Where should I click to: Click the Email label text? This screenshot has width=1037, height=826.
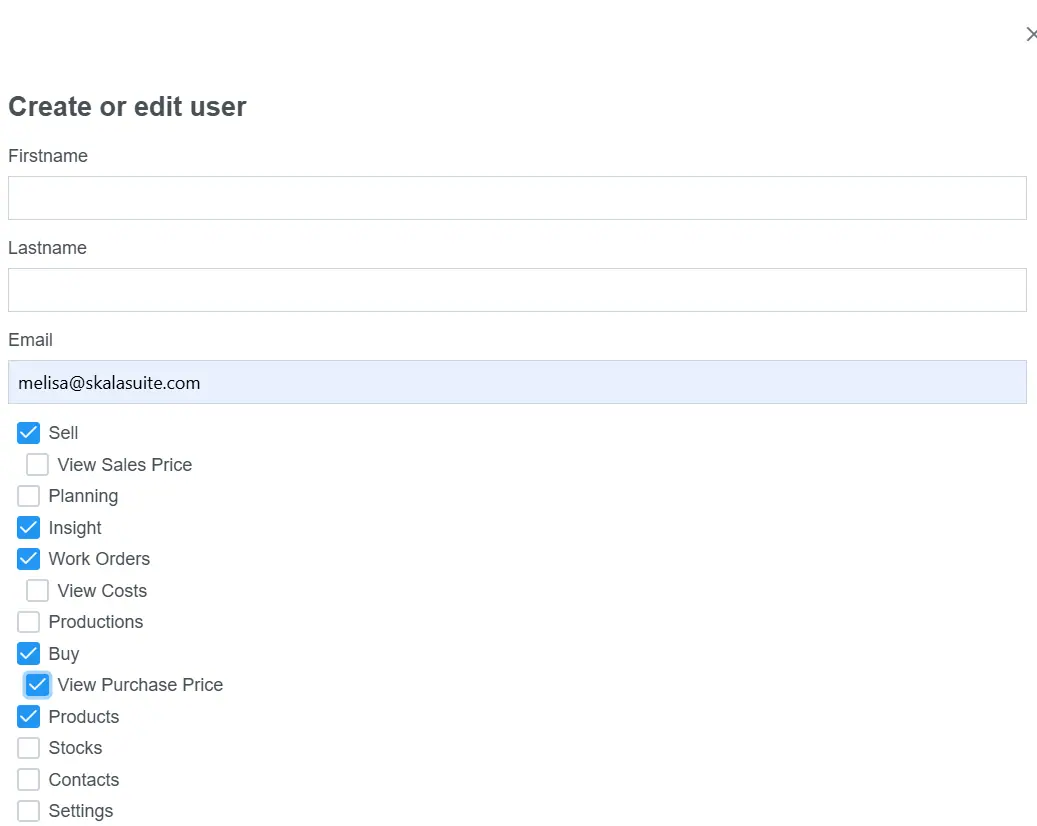point(30,340)
